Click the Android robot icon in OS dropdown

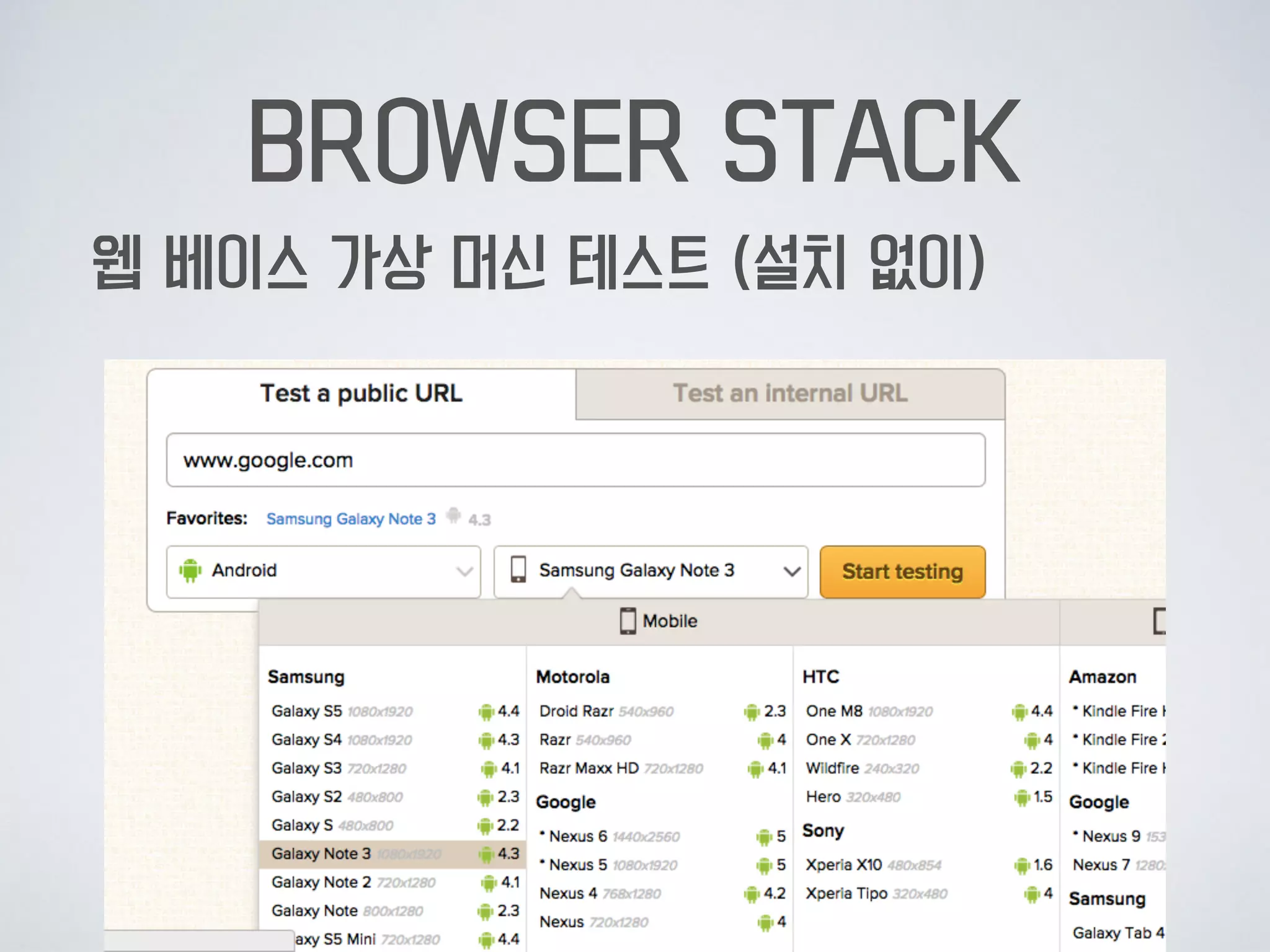coord(190,570)
